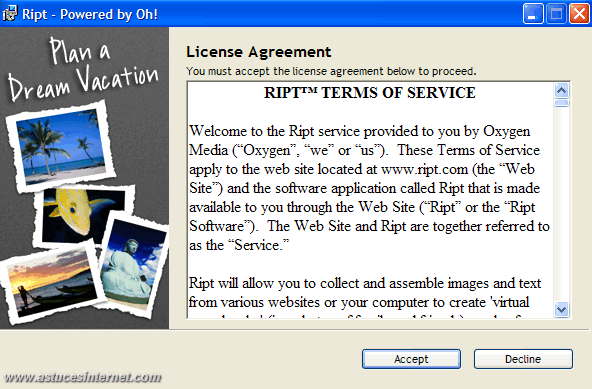Click the Decline button
The width and height of the screenshot is (592, 389).
pyautogui.click(x=523, y=359)
